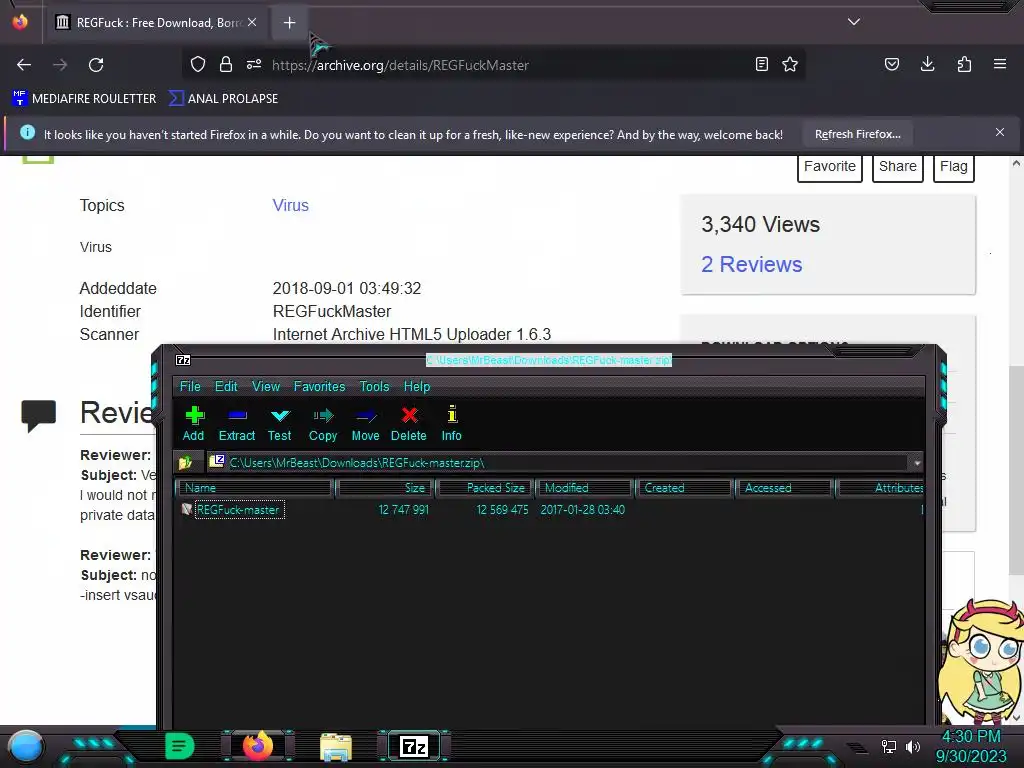
Task: Click the Add button in 7-Zip toolbar
Action: (194, 424)
